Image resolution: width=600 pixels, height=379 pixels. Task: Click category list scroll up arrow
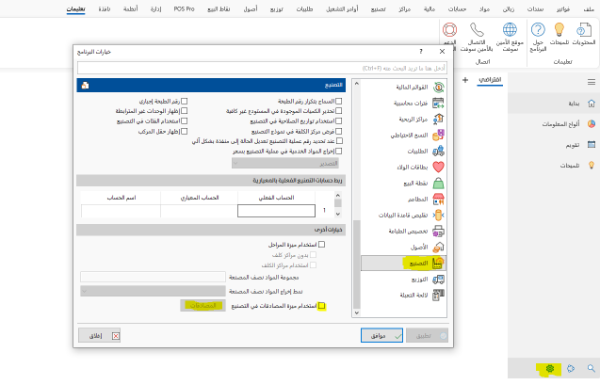pos(356,83)
